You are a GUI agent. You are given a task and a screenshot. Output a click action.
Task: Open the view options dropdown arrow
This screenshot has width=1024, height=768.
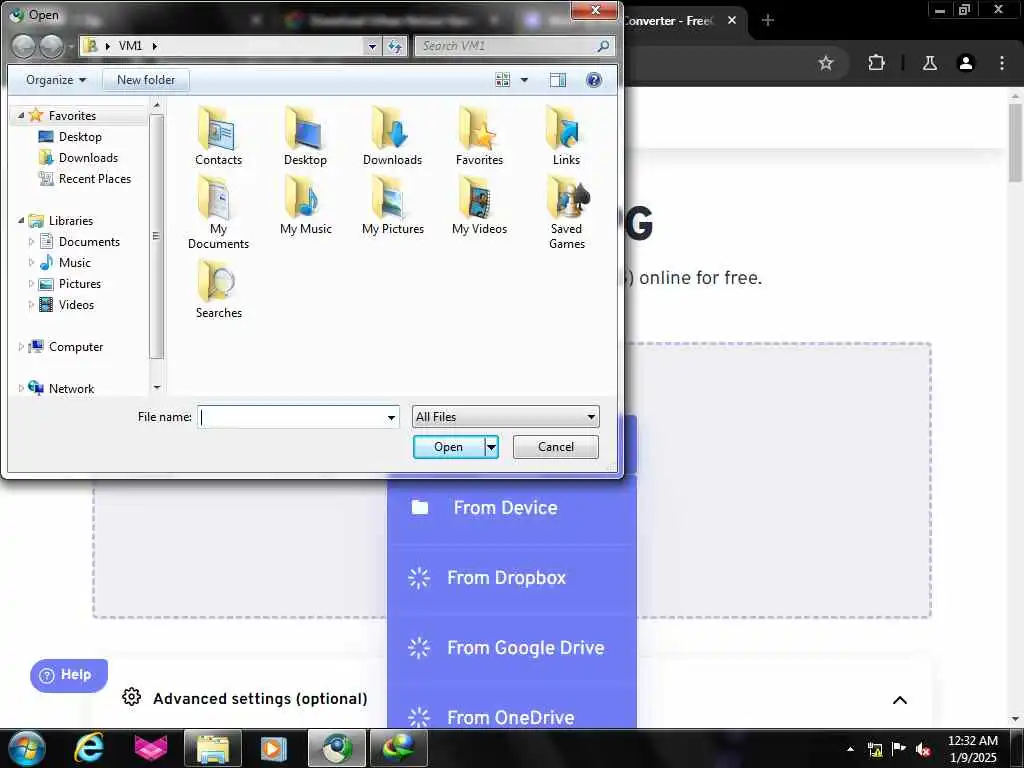pyautogui.click(x=524, y=80)
